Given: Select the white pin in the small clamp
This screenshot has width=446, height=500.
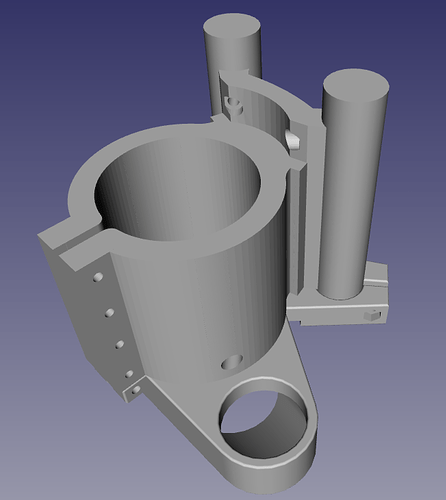Looking at the screenshot, I should click(293, 139).
